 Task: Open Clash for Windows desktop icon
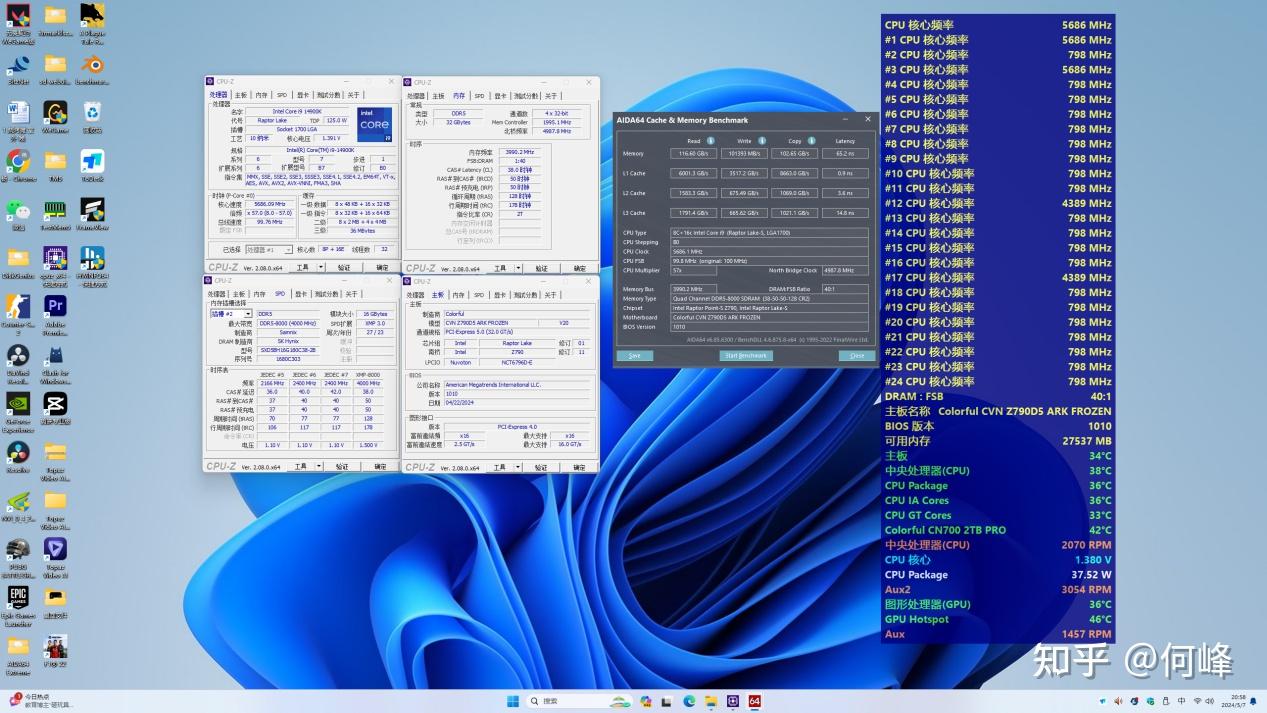(x=55, y=356)
